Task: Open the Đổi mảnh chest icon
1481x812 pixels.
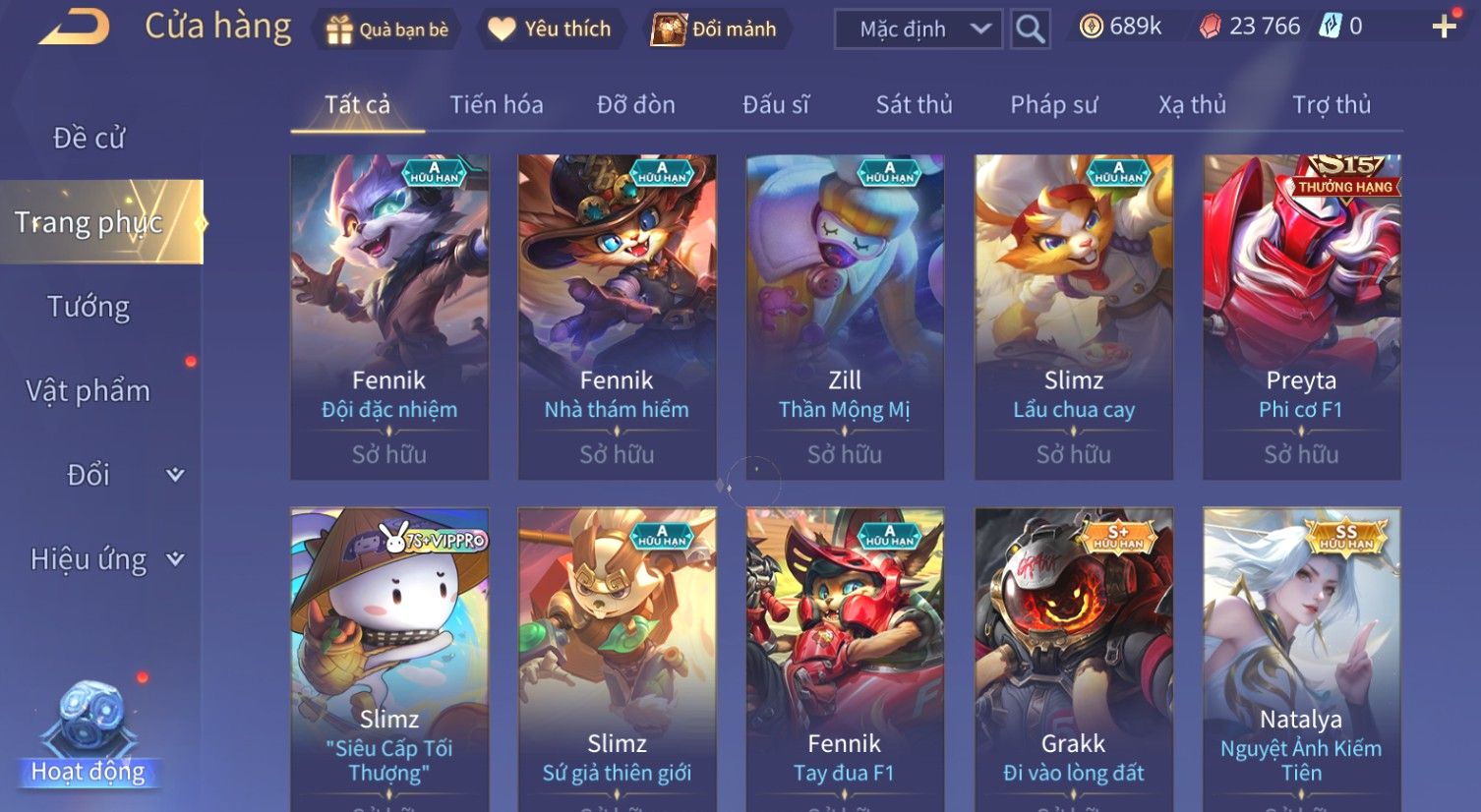Action: (x=669, y=29)
